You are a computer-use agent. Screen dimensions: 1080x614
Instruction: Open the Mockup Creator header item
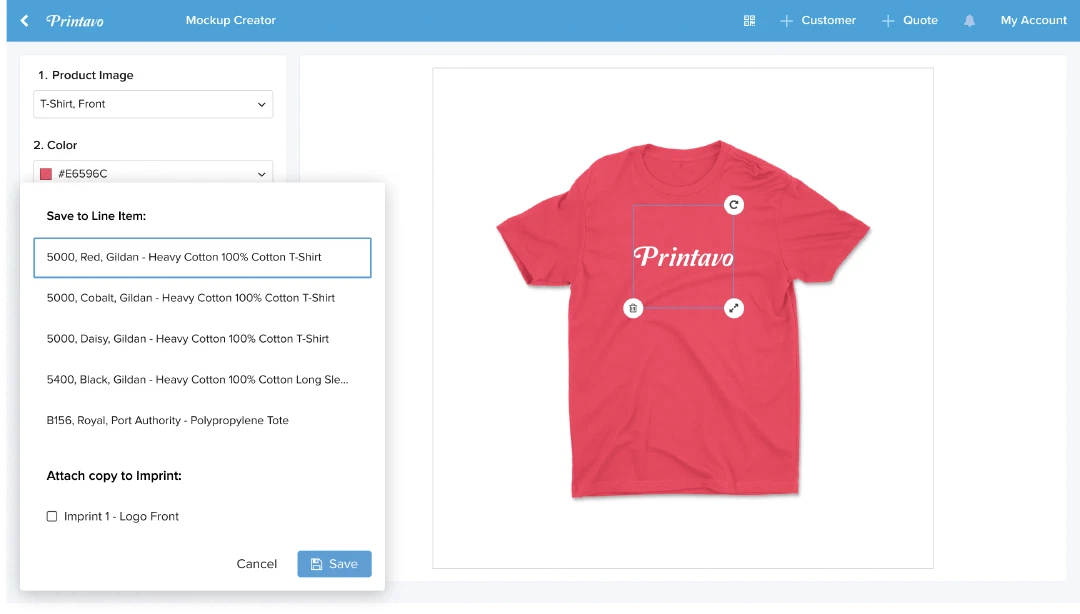coord(231,20)
